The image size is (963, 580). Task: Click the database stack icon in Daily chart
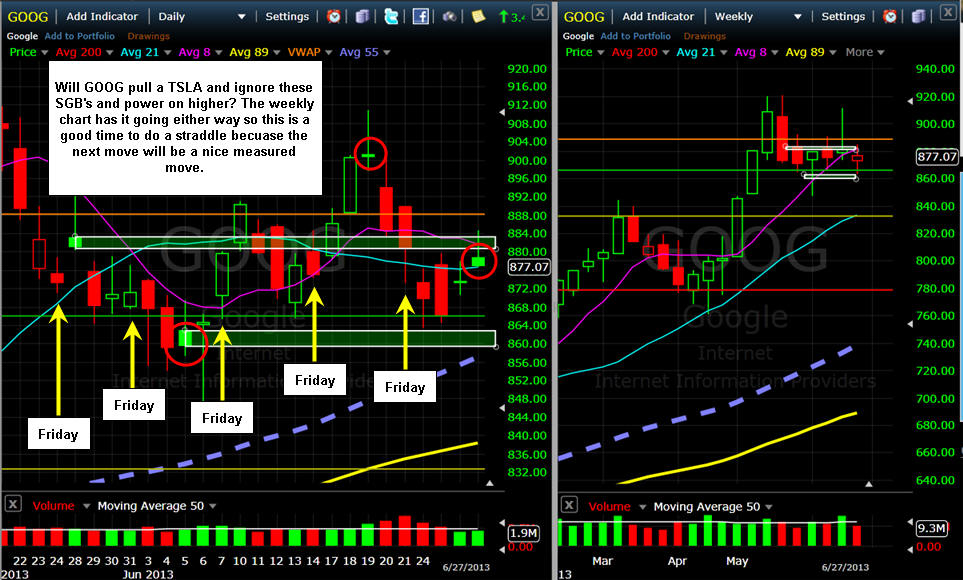tap(362, 17)
